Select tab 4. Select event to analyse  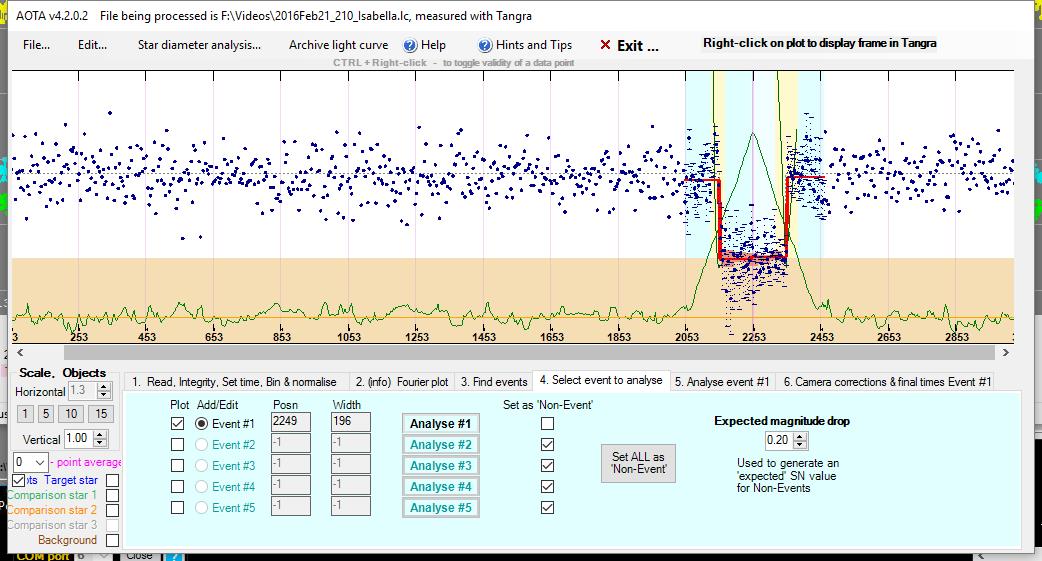pos(601,380)
